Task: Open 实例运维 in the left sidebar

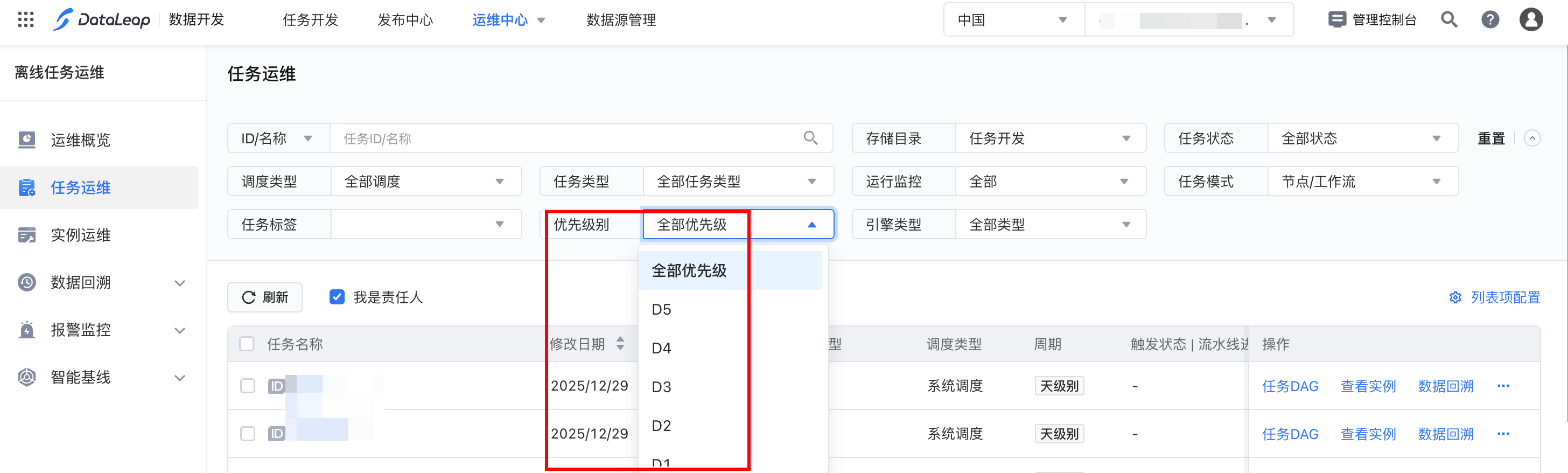Action: click(x=80, y=235)
